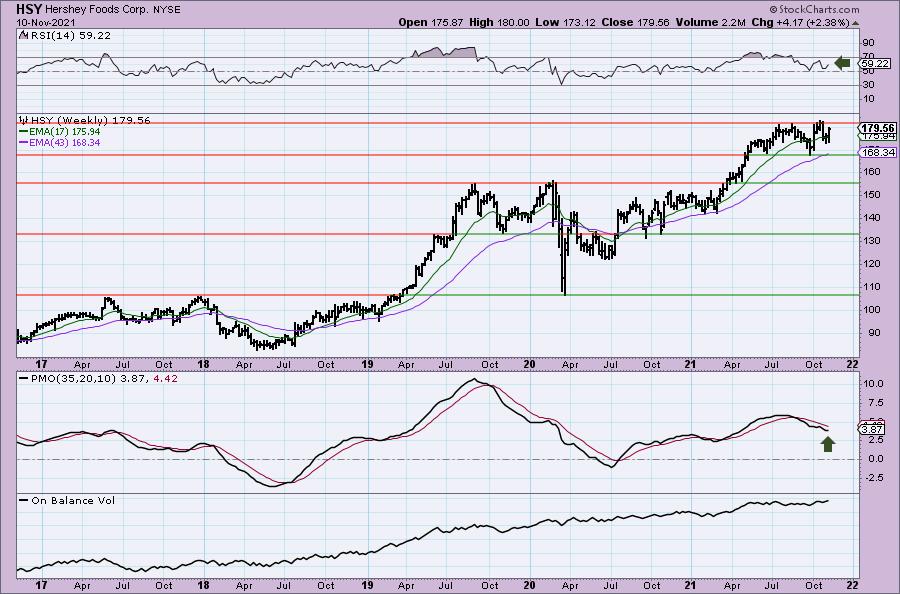Click the 150 price axis label
Screen dimensions: 900x594
870,195
